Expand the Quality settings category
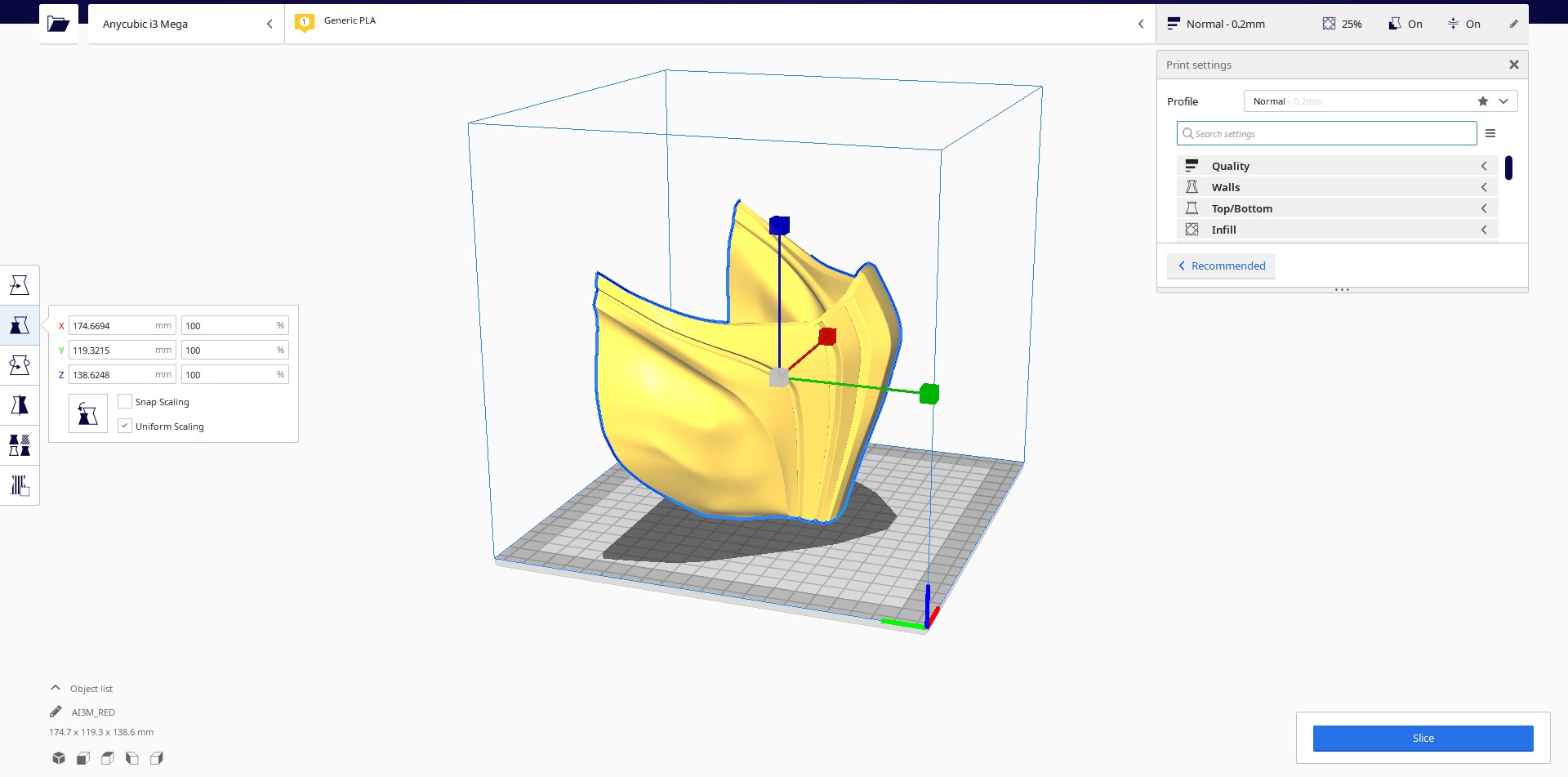 pyautogui.click(x=1337, y=166)
